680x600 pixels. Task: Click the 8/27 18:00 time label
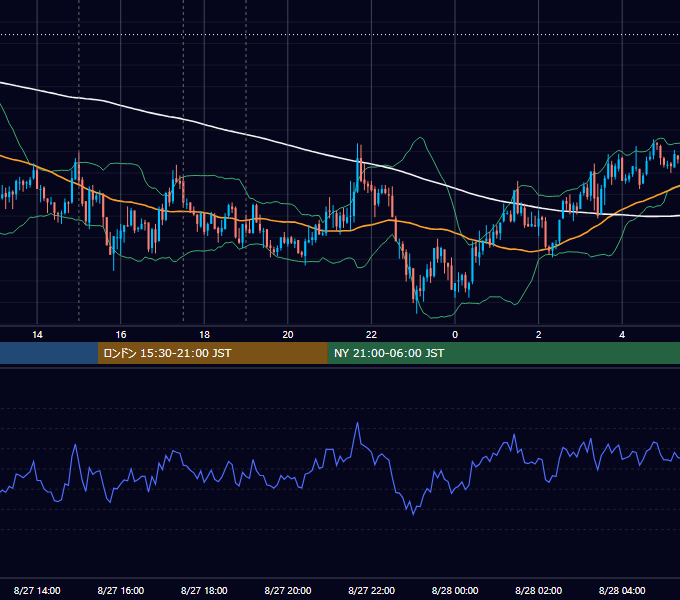click(204, 590)
